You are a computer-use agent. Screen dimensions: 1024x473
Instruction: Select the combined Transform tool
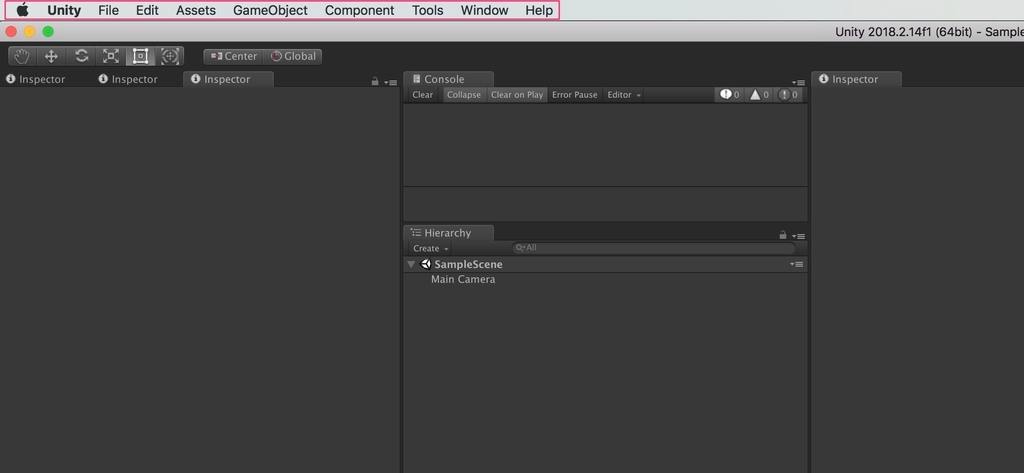tap(170, 56)
